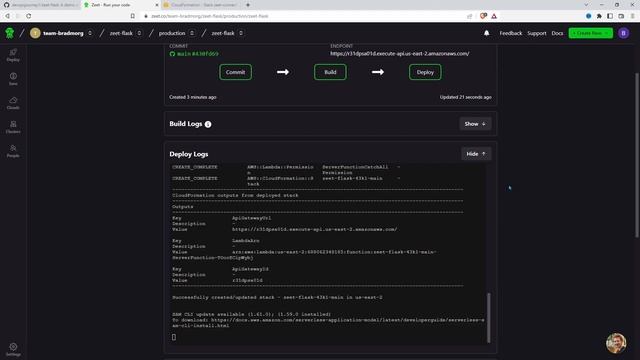Click the Commit pipeline step
The image size is (640, 360).
pos(236,72)
